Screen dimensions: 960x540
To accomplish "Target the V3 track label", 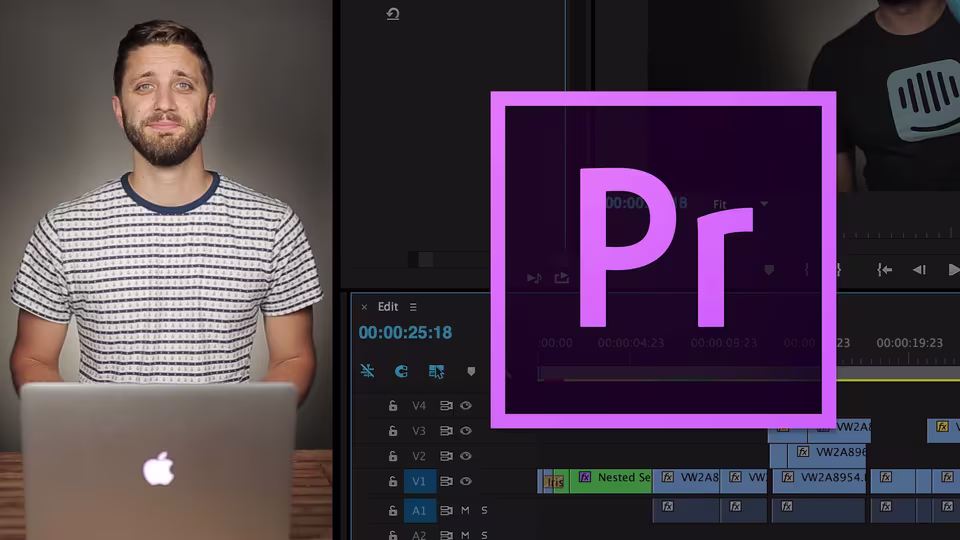I will coord(419,431).
